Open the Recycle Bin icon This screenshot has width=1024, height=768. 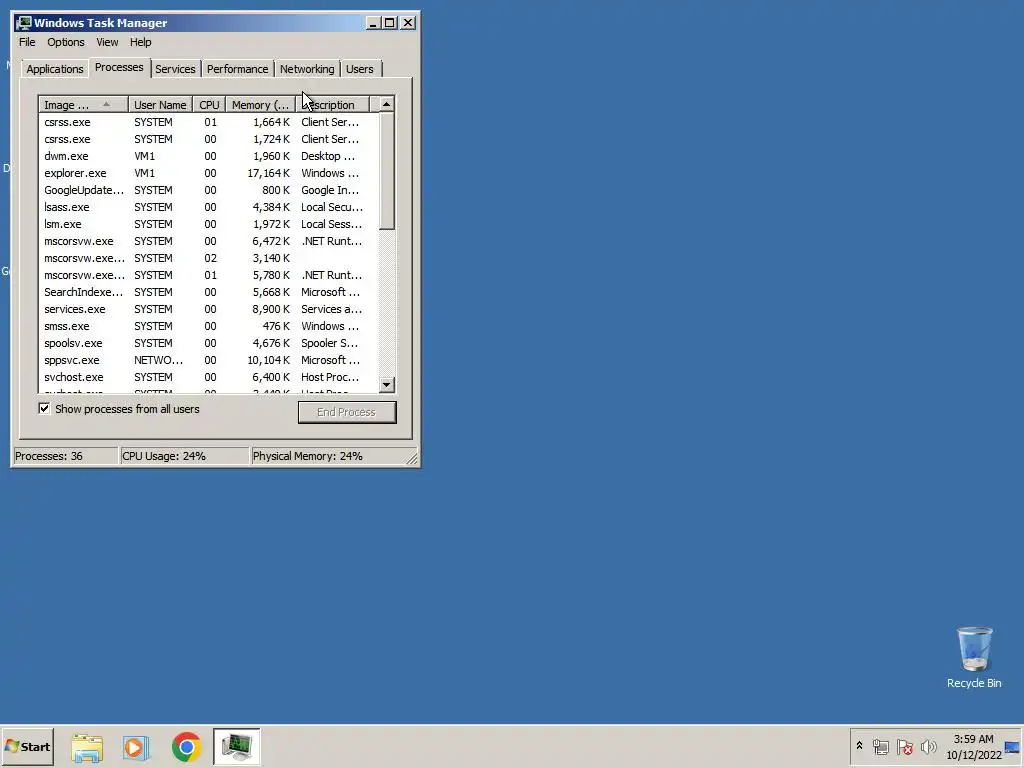click(974, 657)
